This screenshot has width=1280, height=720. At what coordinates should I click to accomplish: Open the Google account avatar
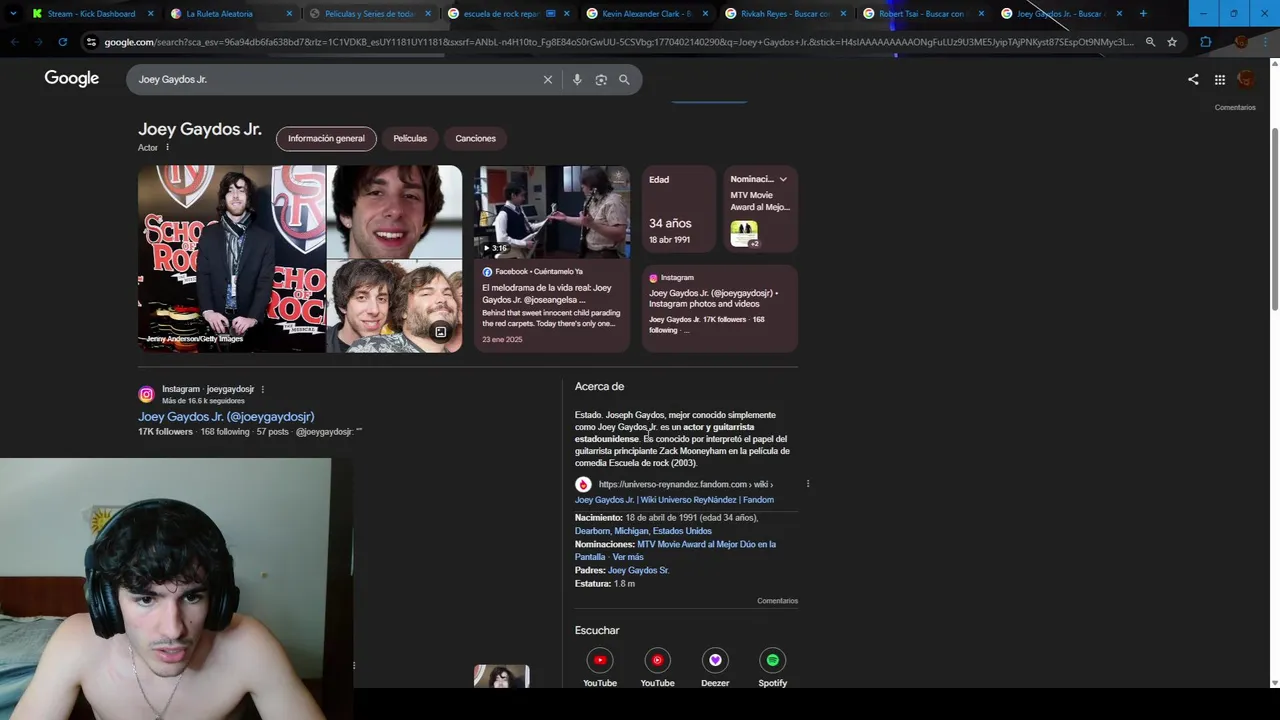click(1246, 79)
